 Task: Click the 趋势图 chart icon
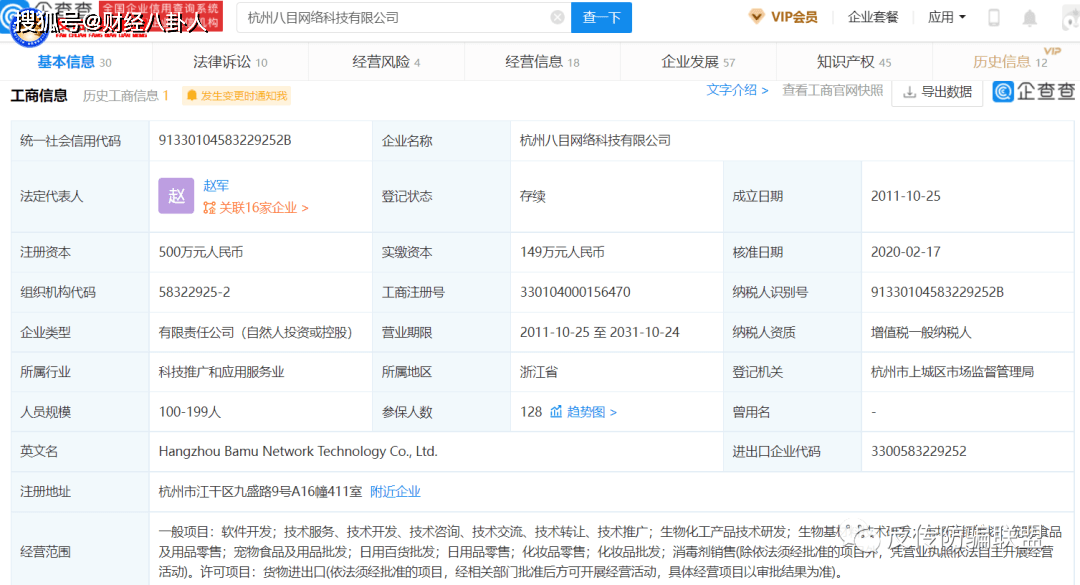556,412
